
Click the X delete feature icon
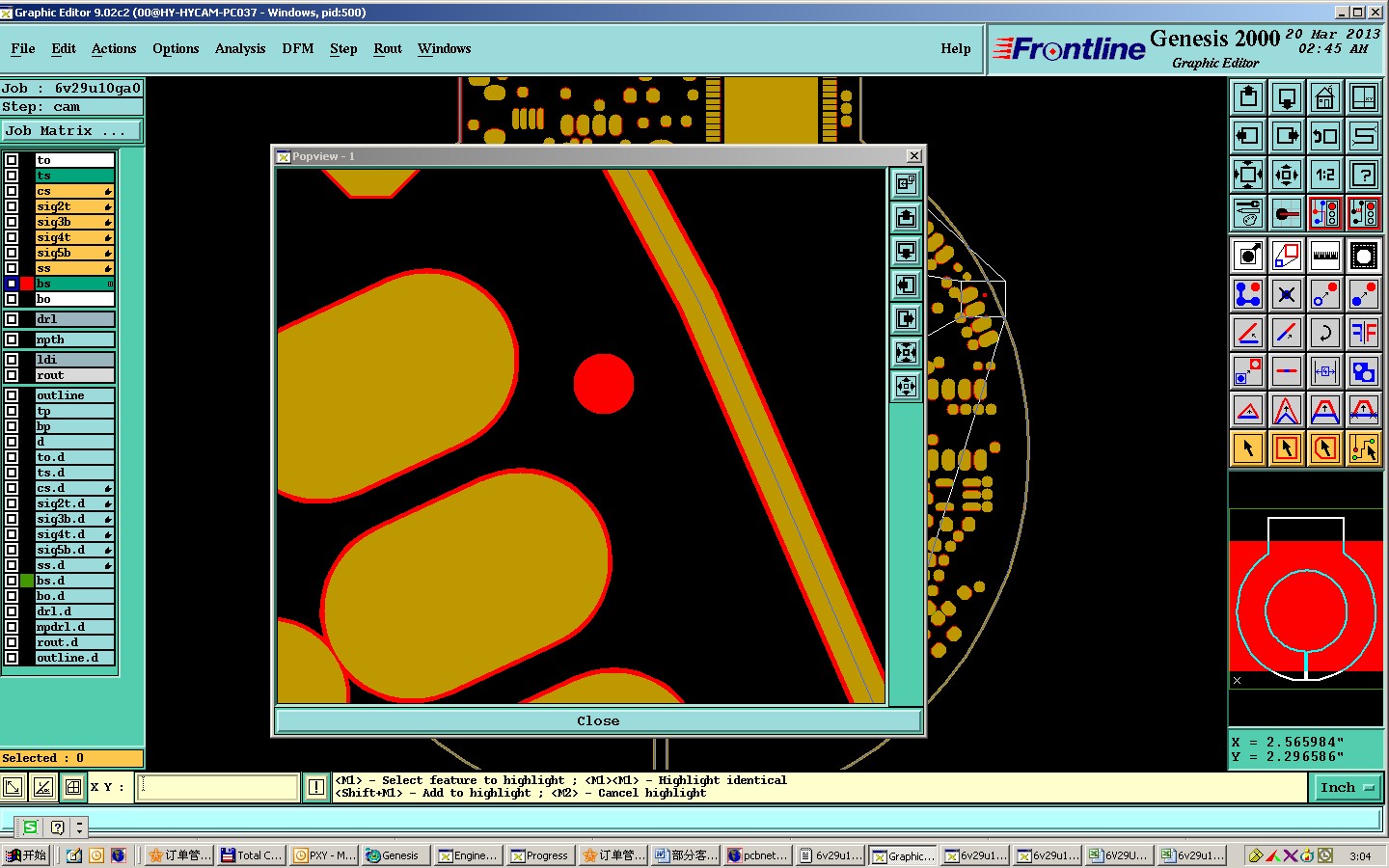pyautogui.click(x=1287, y=294)
